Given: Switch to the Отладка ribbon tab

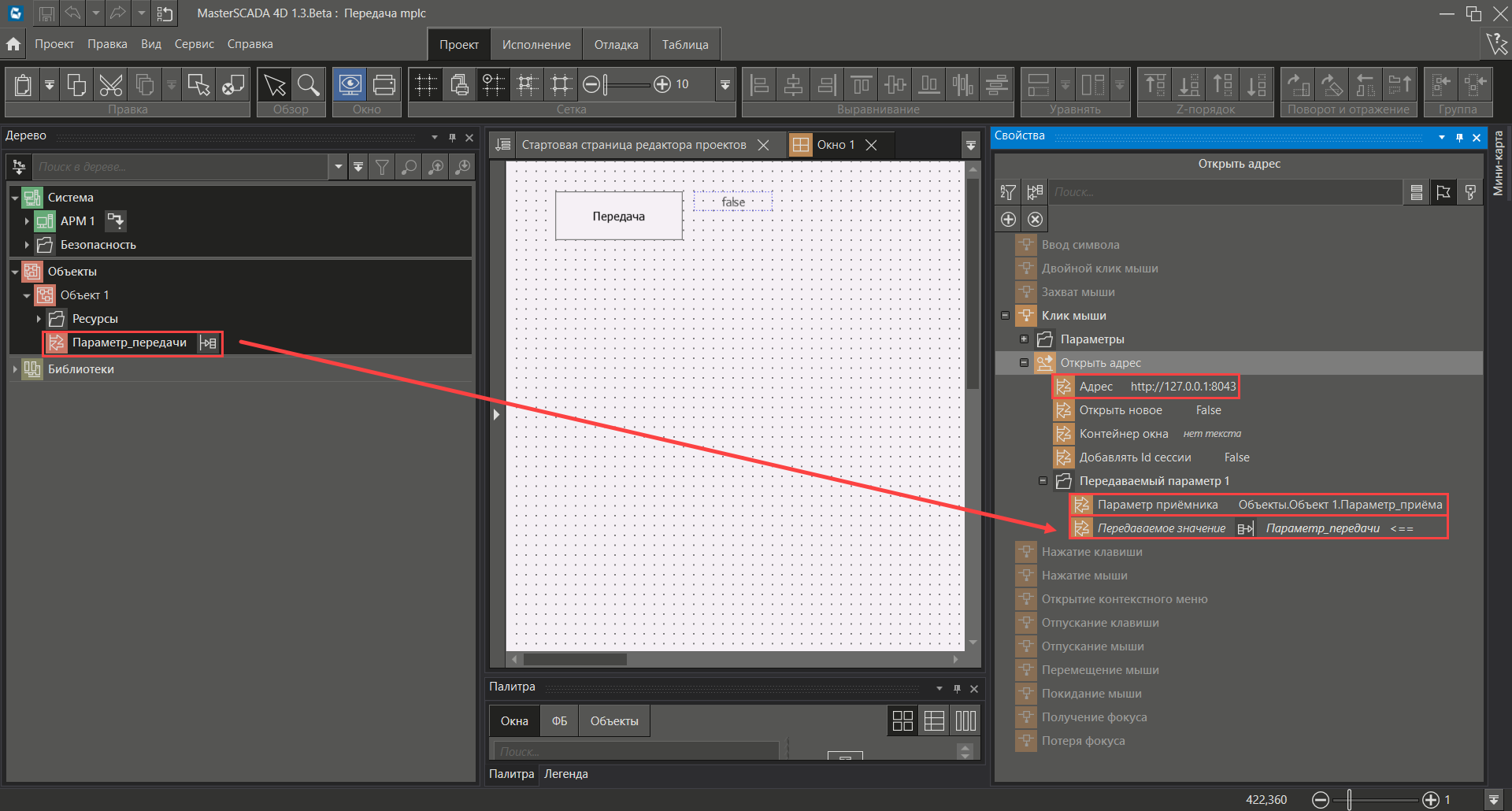Looking at the screenshot, I should [x=616, y=45].
